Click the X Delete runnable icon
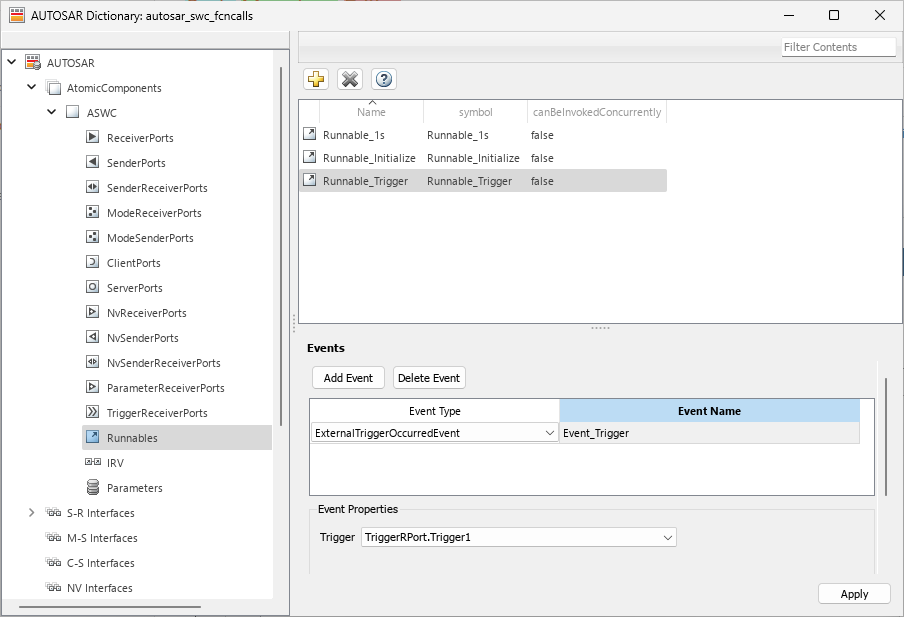Image resolution: width=904 pixels, height=617 pixels. (x=350, y=79)
